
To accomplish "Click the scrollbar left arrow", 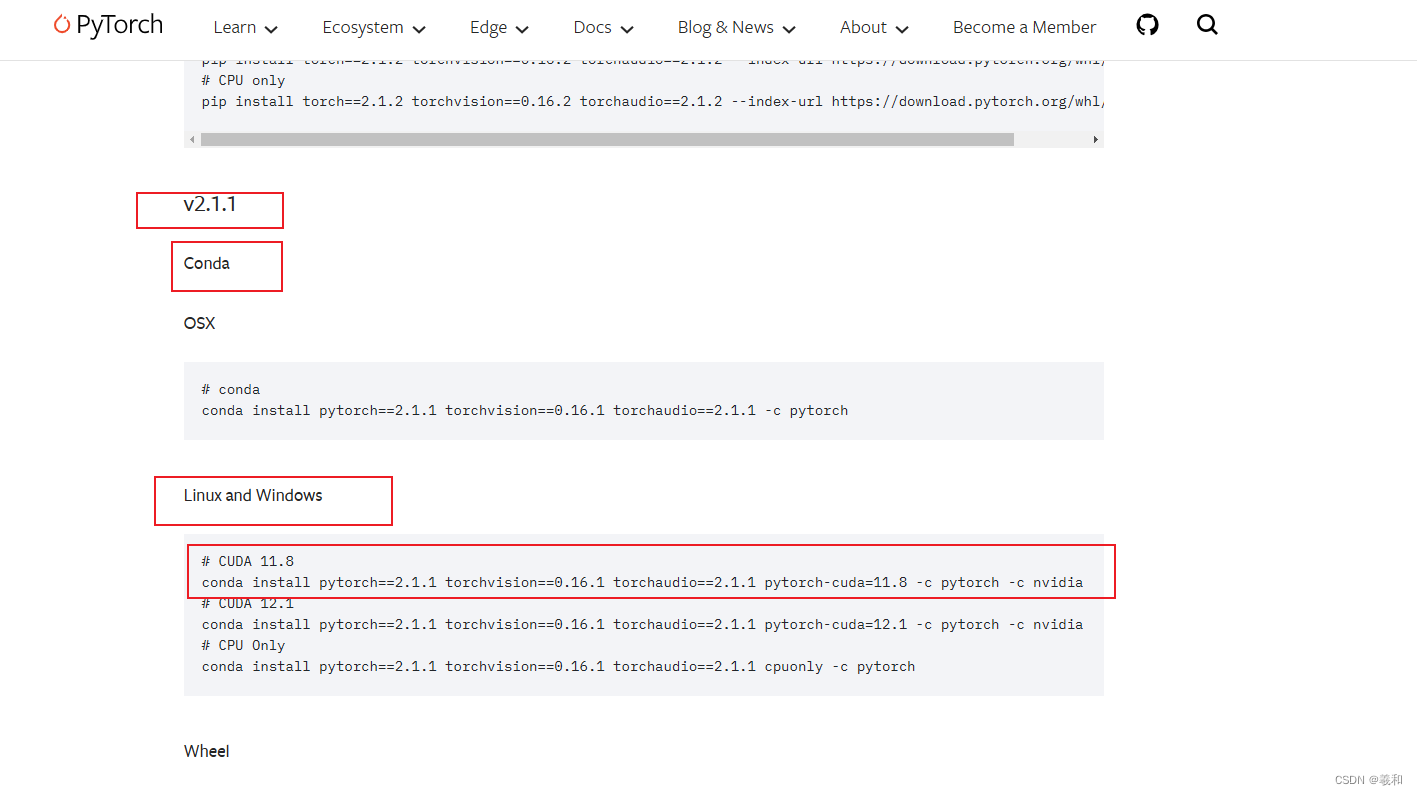I will click(x=191, y=139).
